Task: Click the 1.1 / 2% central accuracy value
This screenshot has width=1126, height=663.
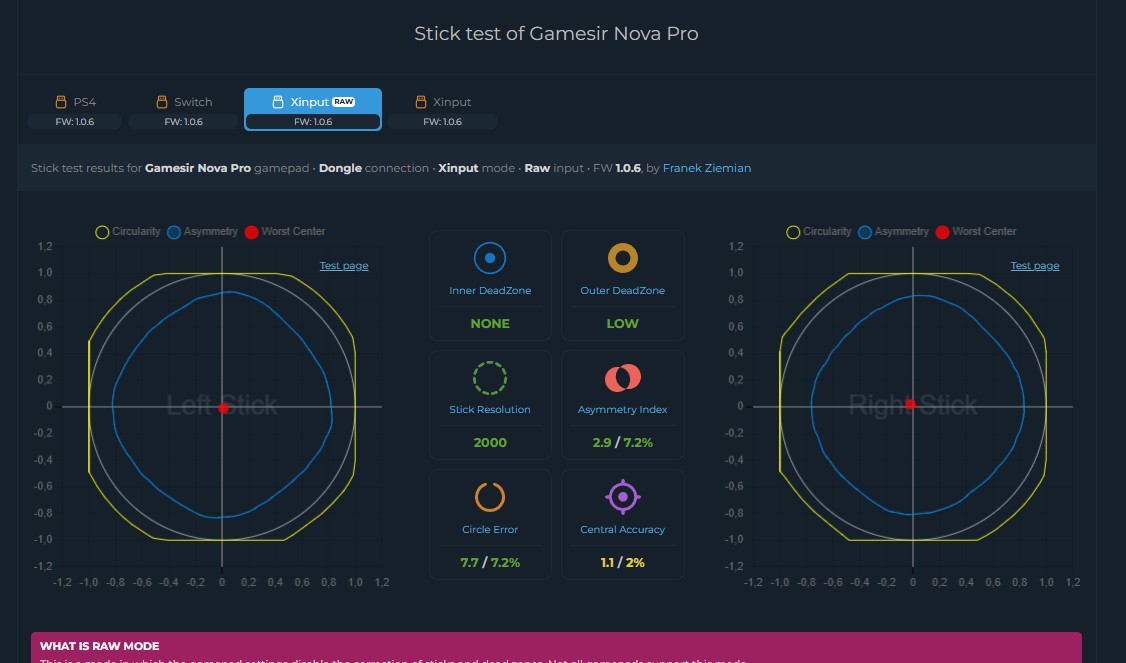Action: pos(623,563)
